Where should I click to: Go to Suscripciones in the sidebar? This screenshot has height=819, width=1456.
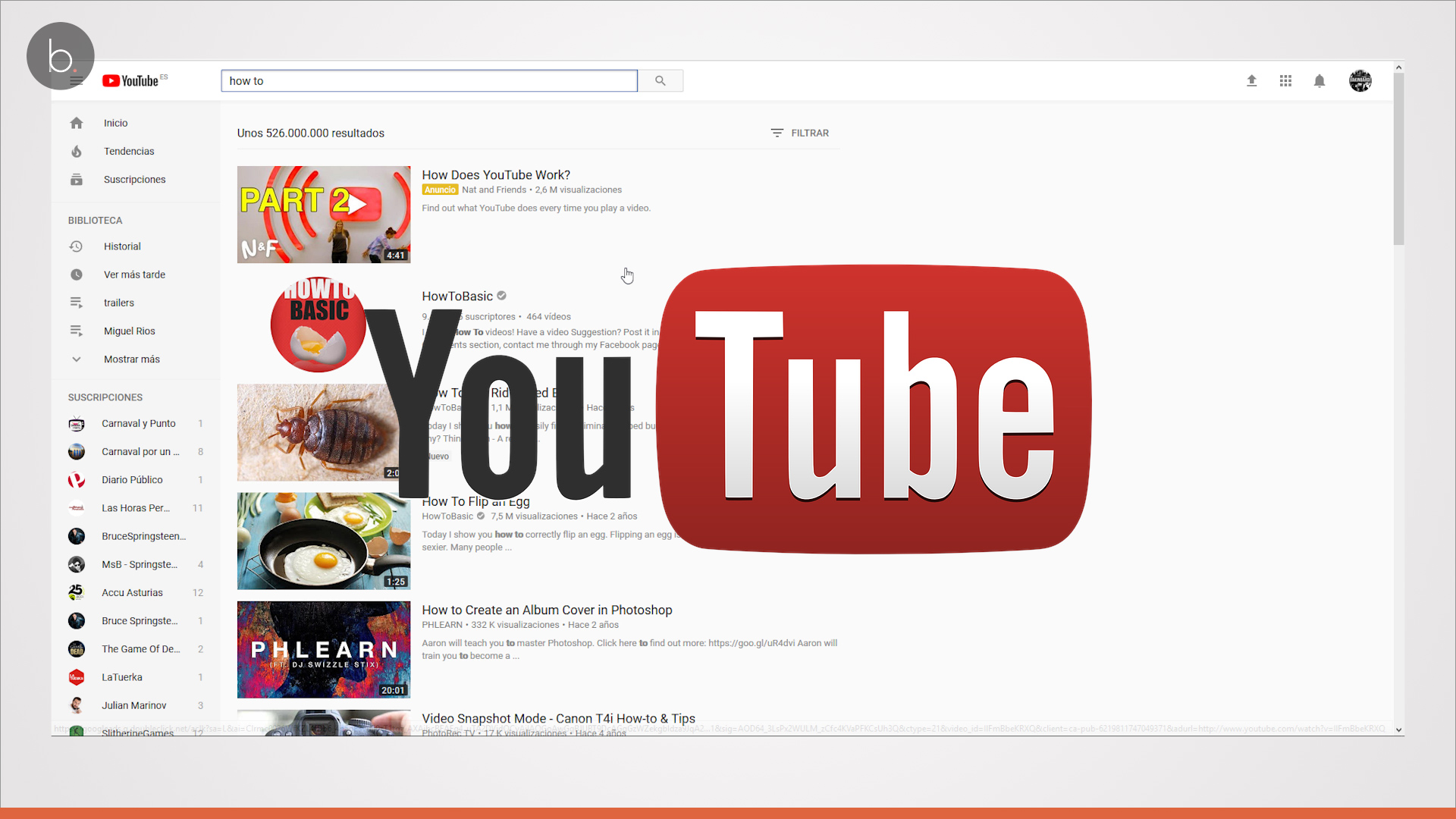[134, 180]
